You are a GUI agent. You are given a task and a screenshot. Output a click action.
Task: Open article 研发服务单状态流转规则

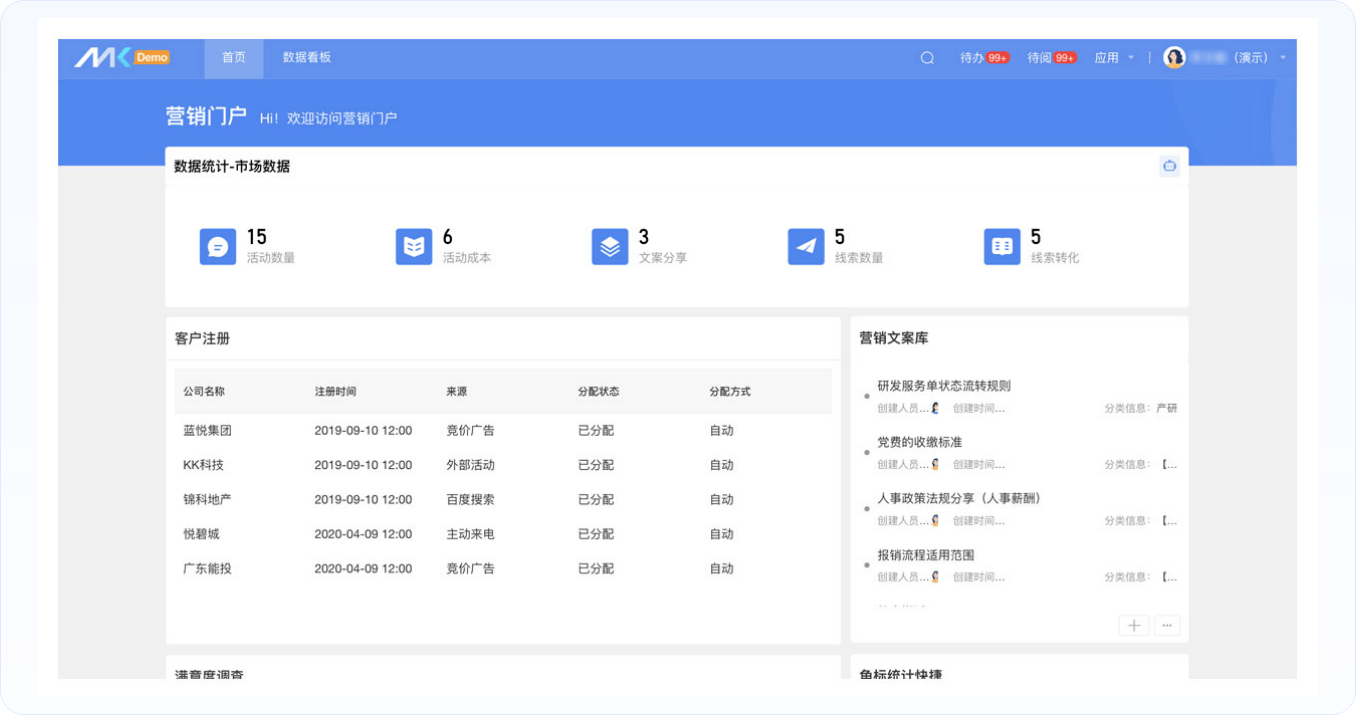click(x=943, y=386)
